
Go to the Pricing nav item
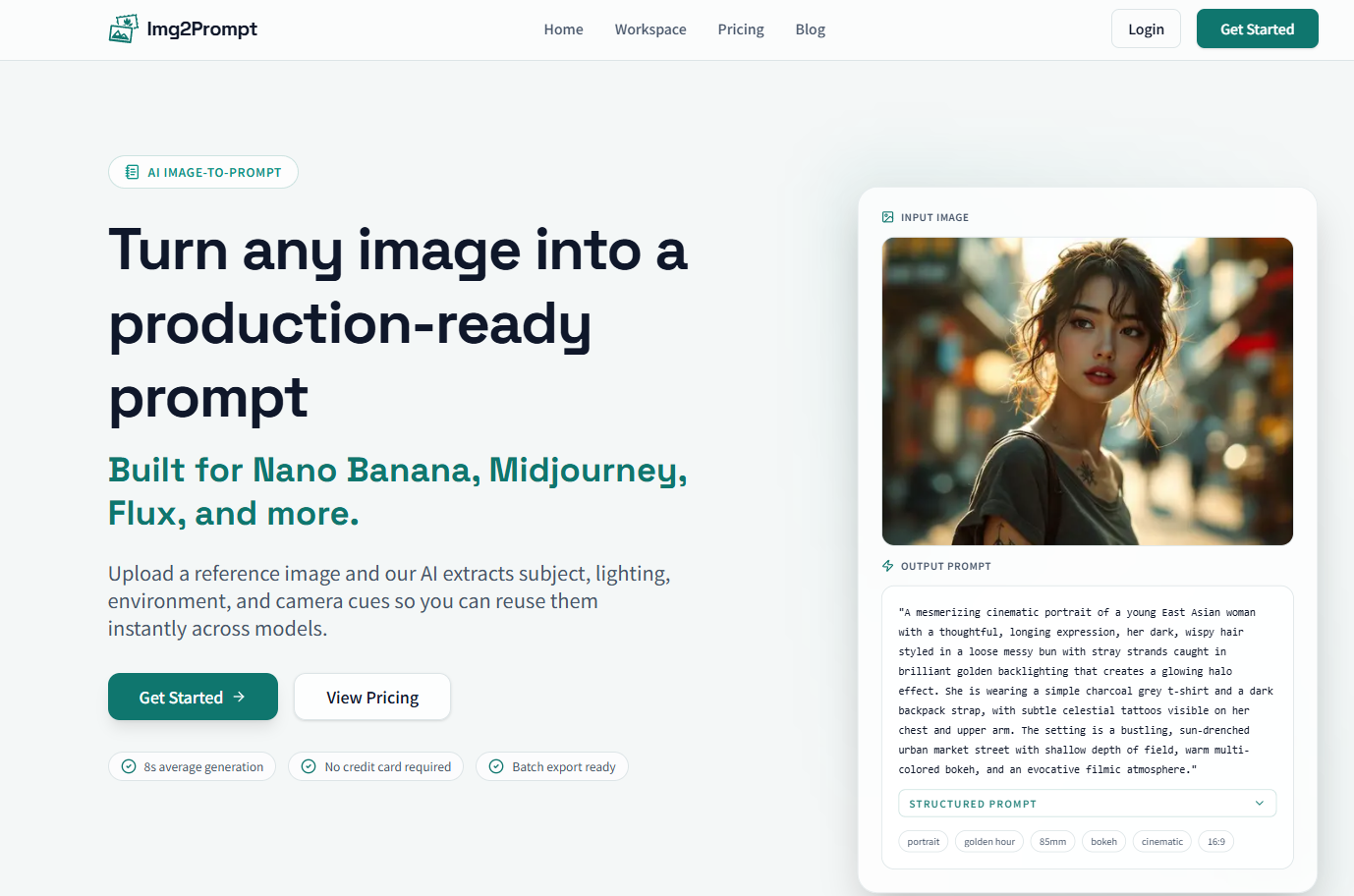click(x=741, y=29)
